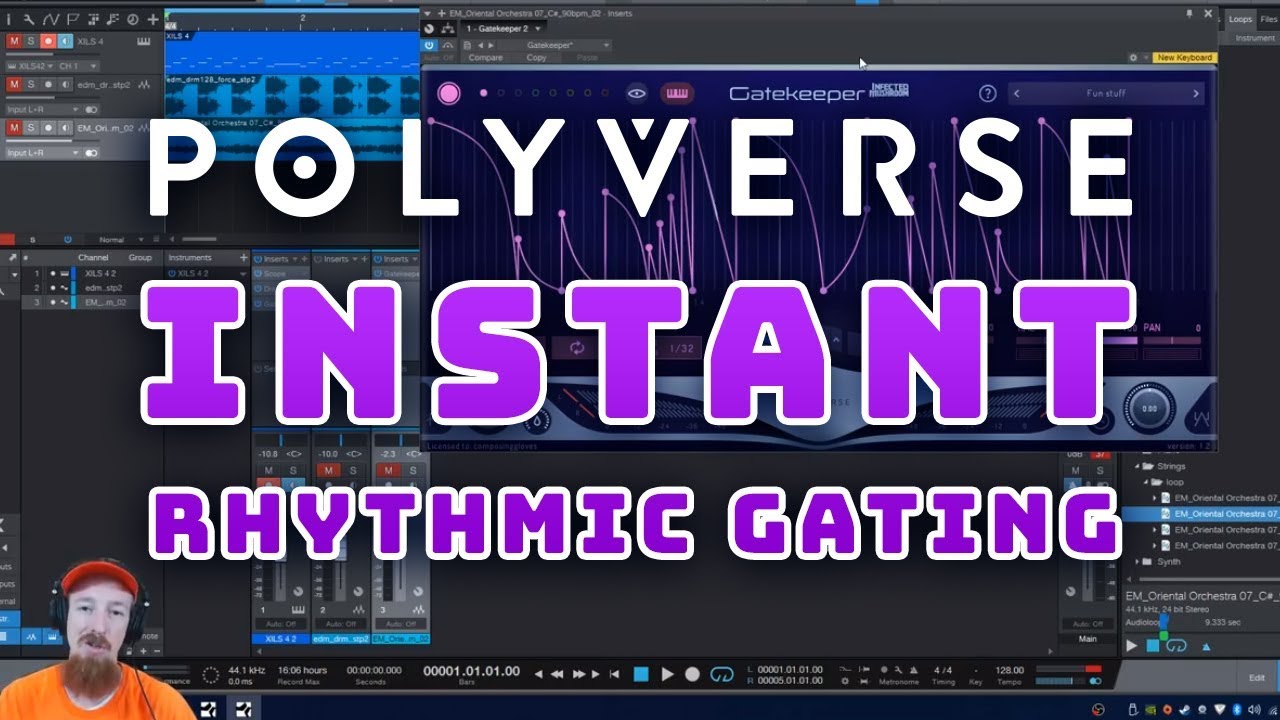Add a track with the plus icon

152,19
